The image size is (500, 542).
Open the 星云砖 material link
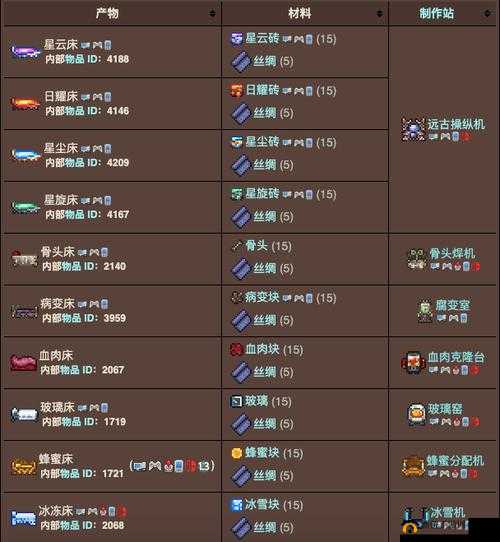tap(262, 39)
